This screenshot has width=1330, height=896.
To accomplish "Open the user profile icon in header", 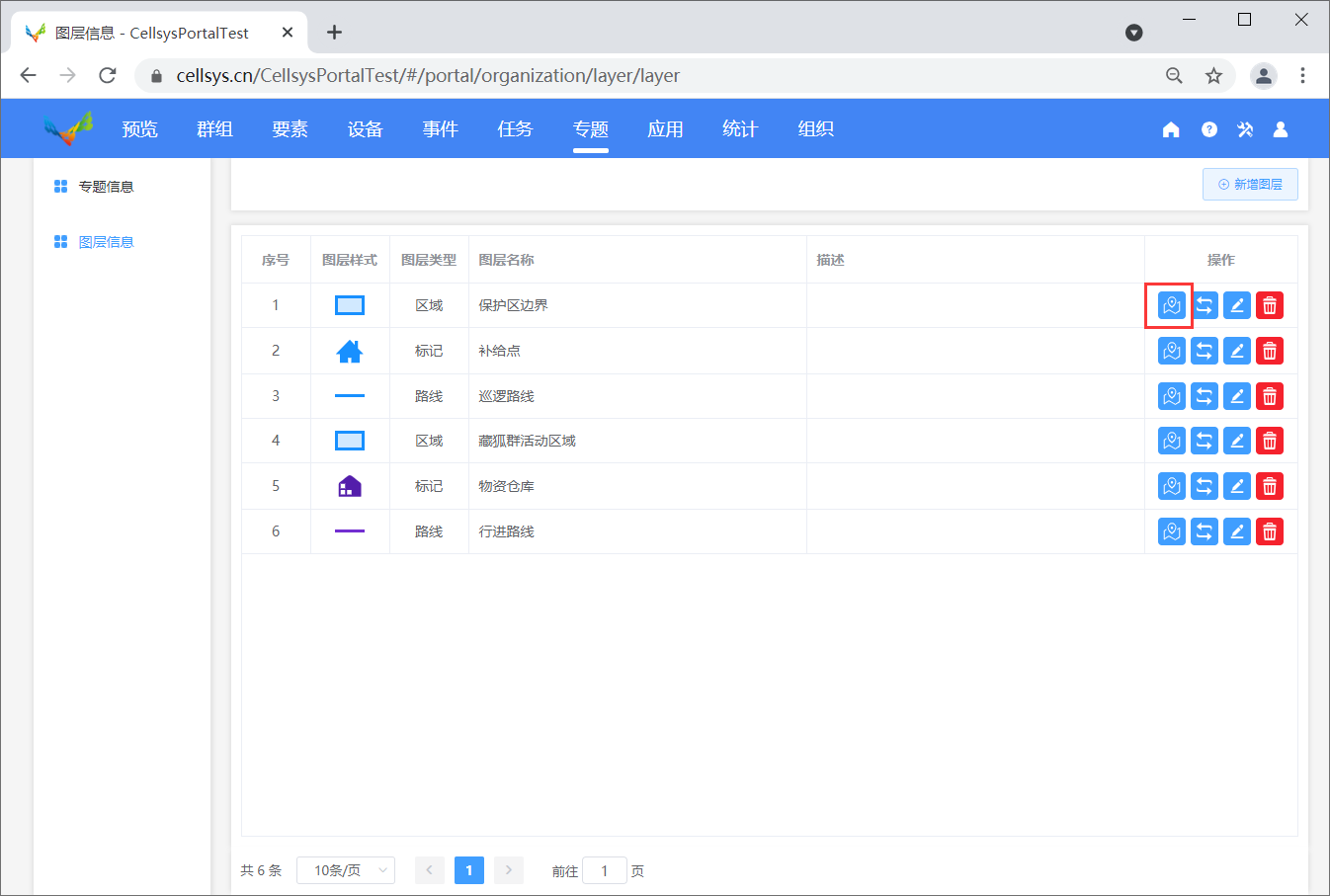I will click(1281, 129).
